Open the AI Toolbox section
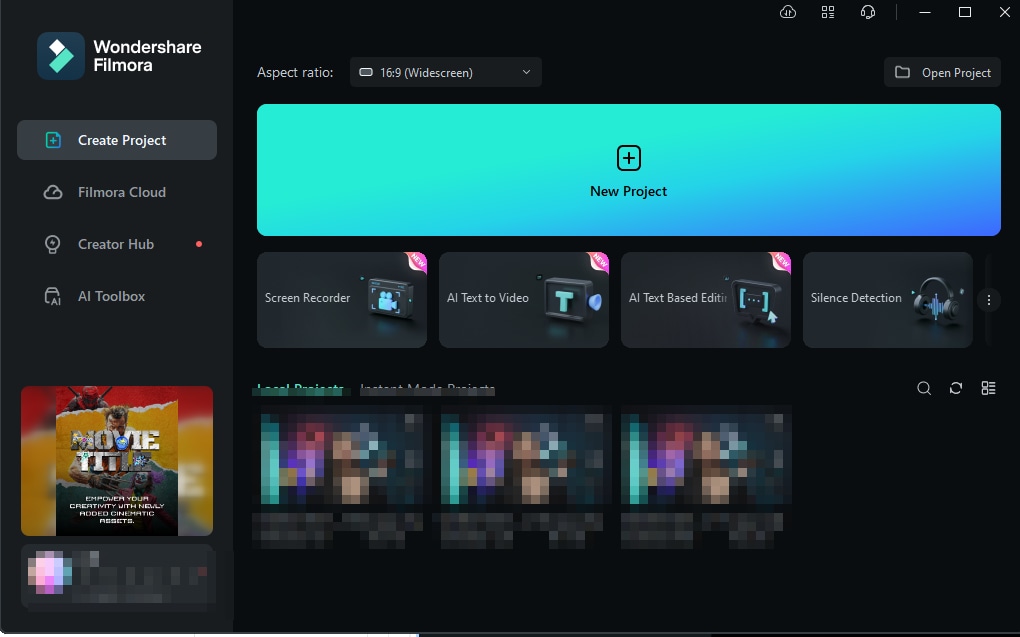Screen dimensions: 1020x637 click(x=117, y=296)
